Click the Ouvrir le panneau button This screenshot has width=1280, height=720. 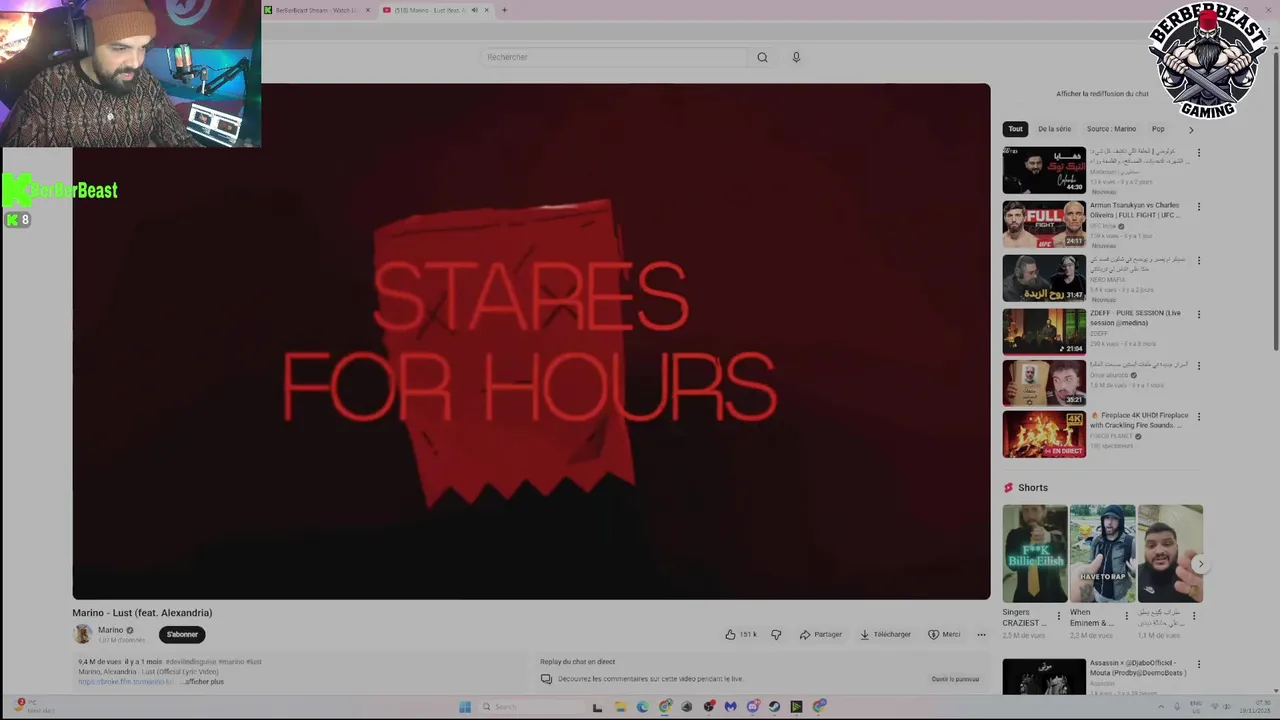tap(955, 679)
